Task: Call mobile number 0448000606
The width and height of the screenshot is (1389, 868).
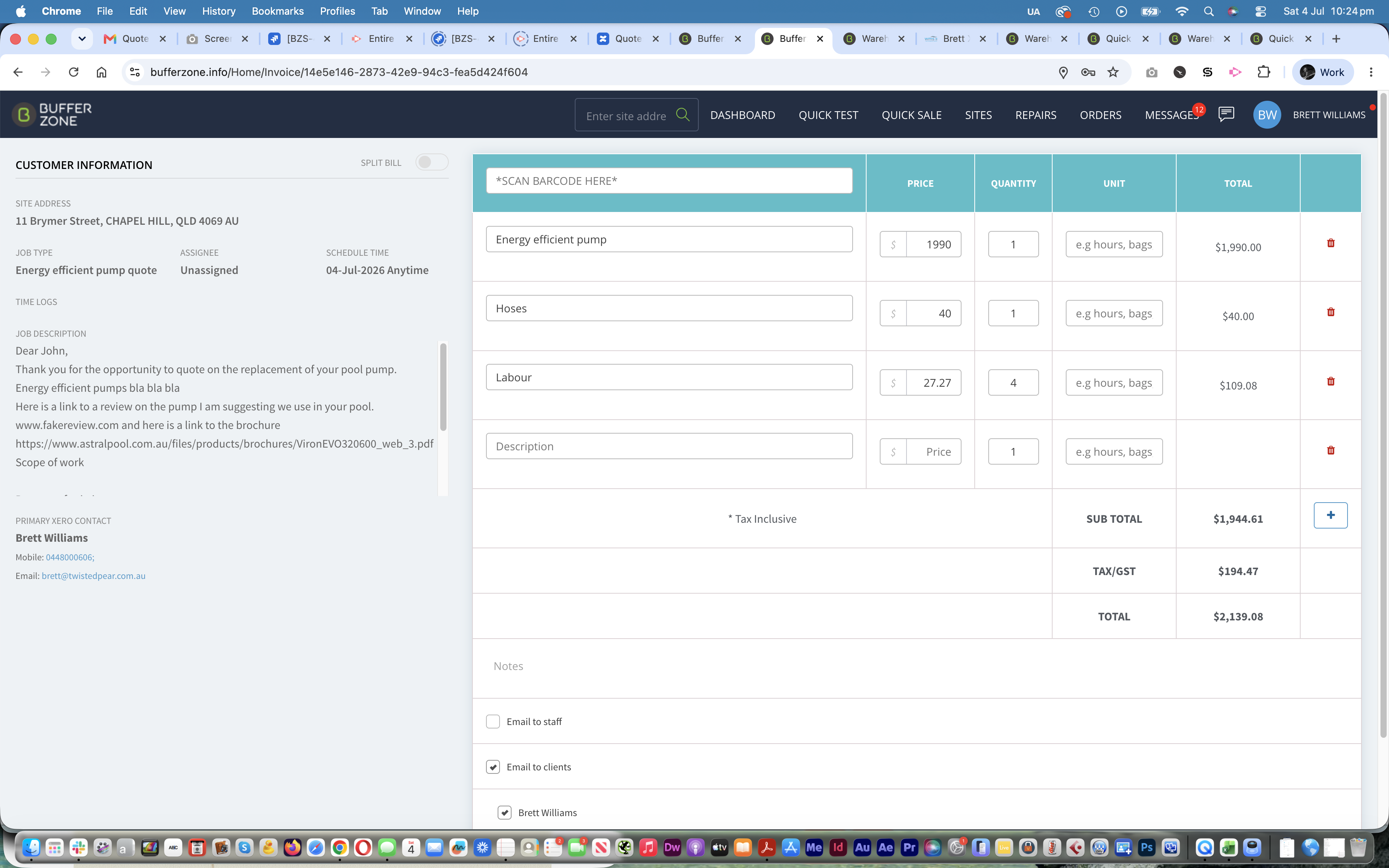Action: pos(69,557)
